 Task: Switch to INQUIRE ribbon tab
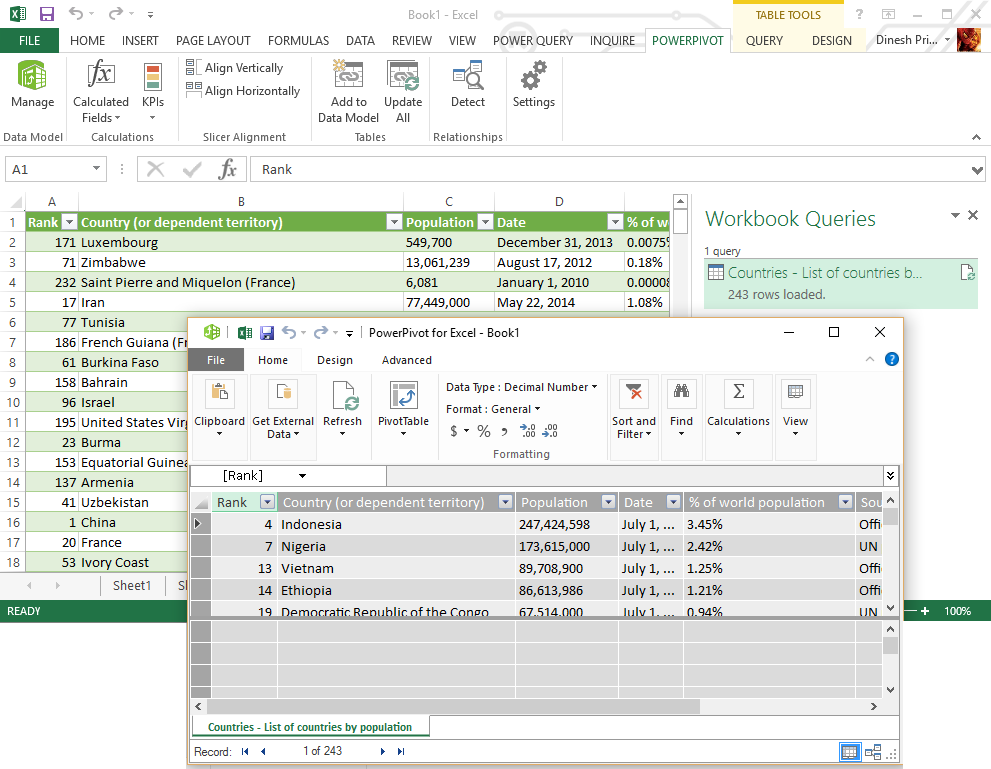pyautogui.click(x=612, y=40)
